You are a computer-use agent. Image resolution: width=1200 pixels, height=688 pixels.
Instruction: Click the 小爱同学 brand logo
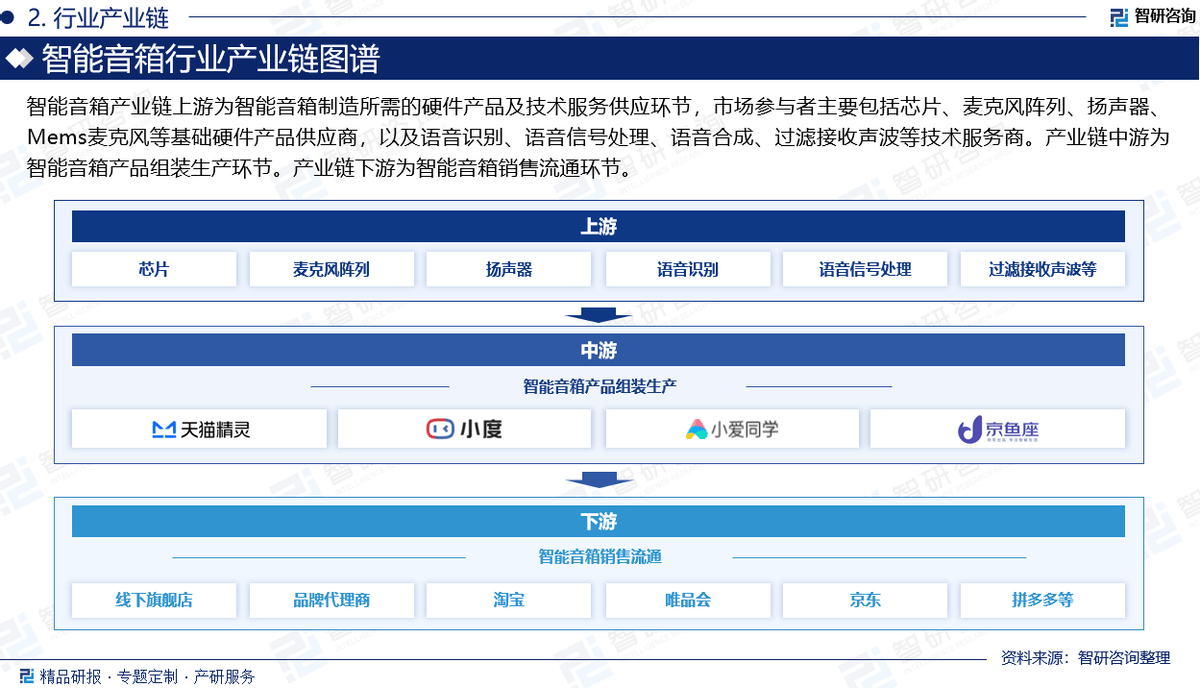[732, 429]
